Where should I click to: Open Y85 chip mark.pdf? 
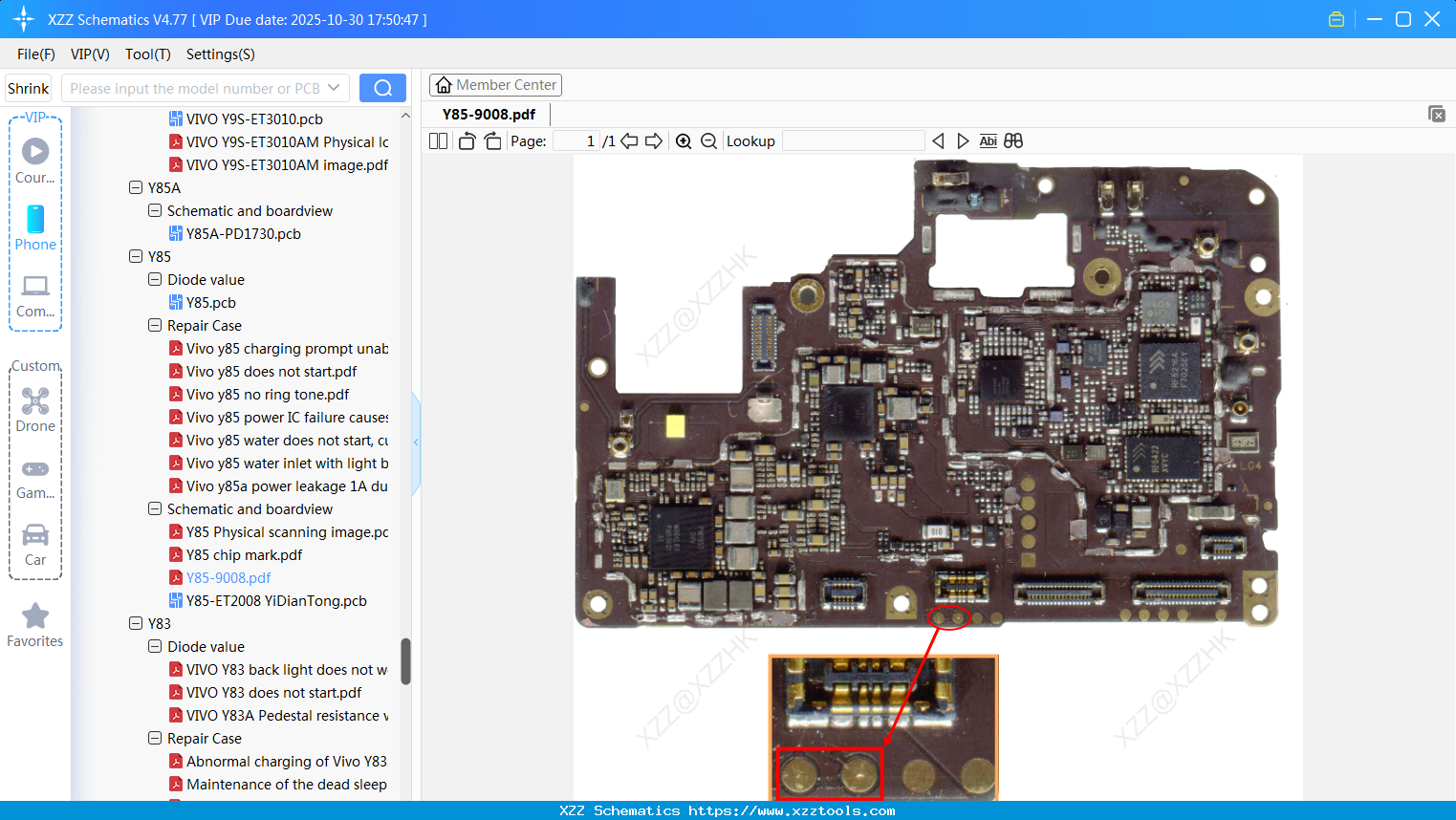244,554
